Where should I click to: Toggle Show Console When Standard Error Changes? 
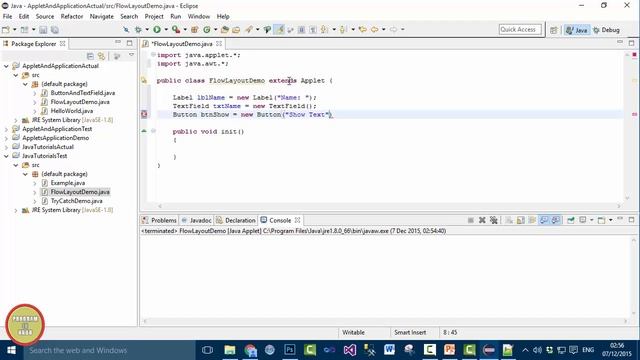coord(556,220)
